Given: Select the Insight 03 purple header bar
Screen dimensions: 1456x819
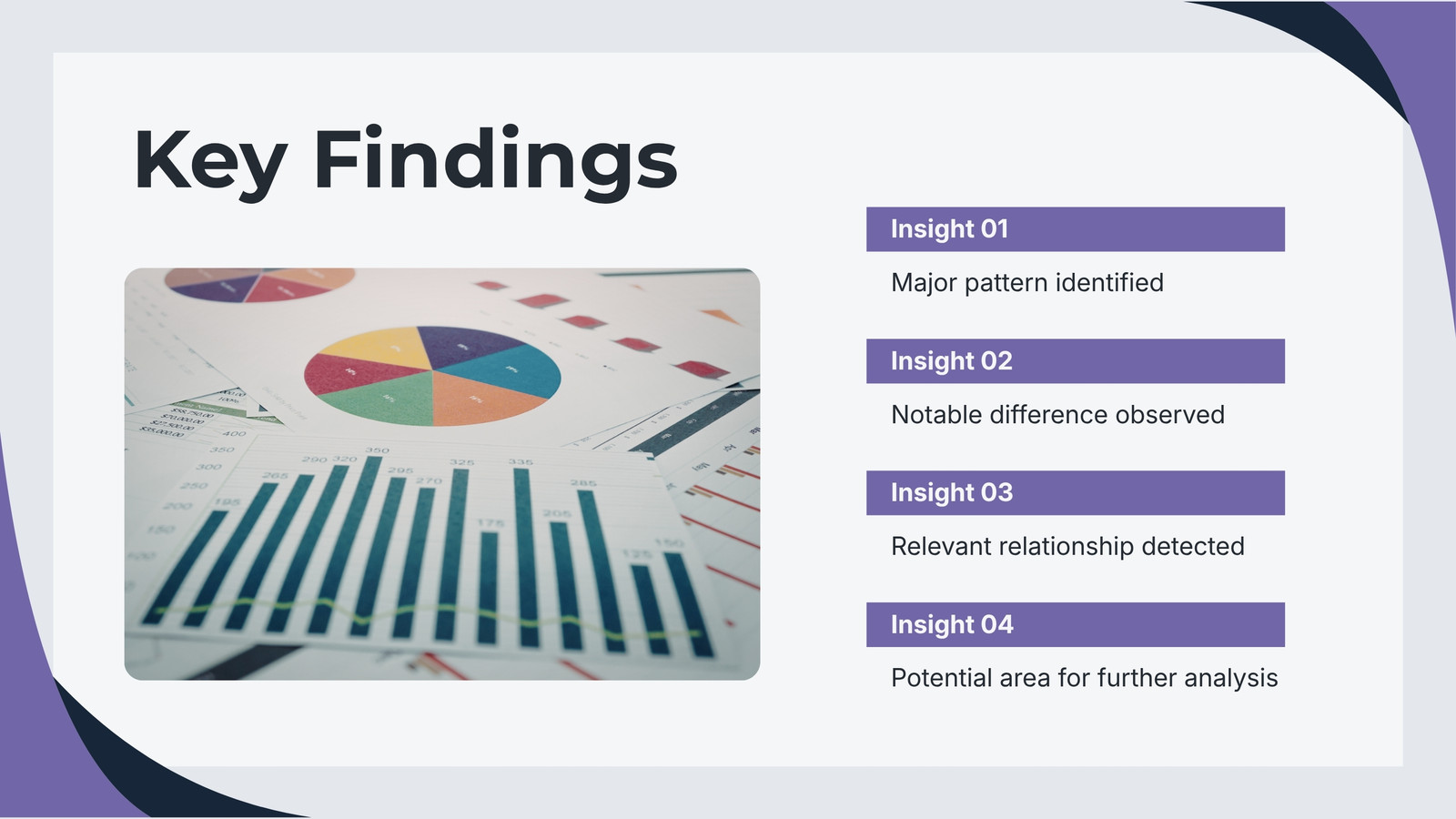Looking at the screenshot, I should point(1075,492).
